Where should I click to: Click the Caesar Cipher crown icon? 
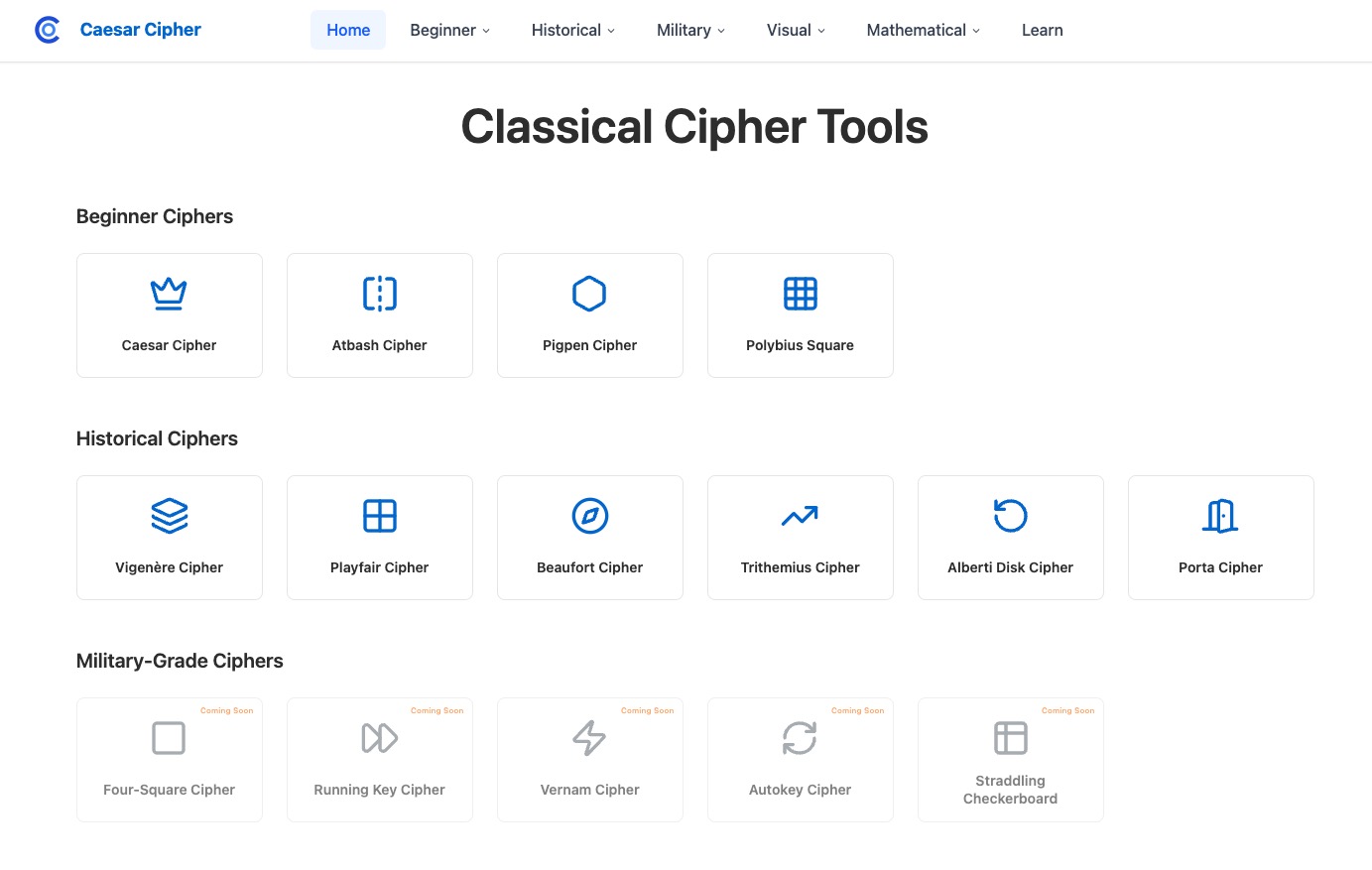169,294
